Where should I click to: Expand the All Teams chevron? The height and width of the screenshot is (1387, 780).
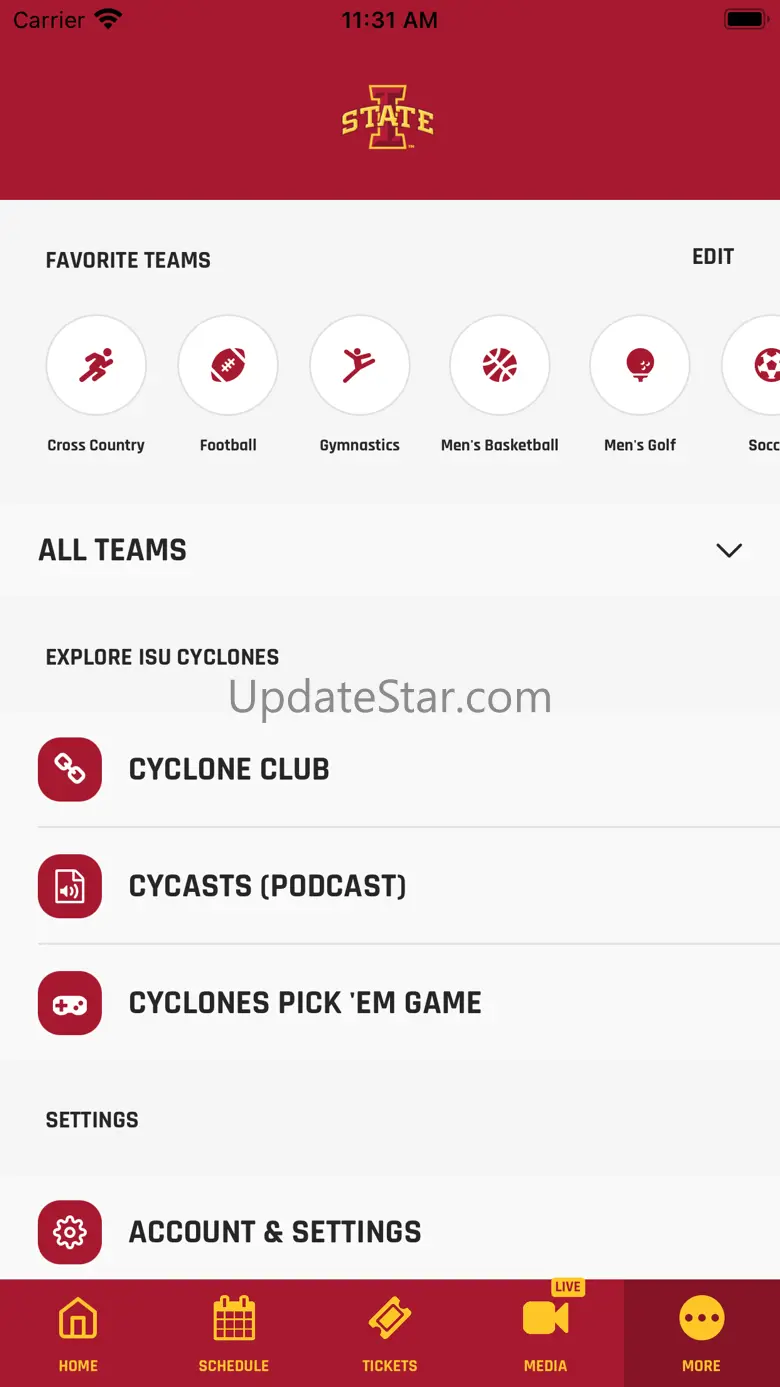tap(729, 550)
